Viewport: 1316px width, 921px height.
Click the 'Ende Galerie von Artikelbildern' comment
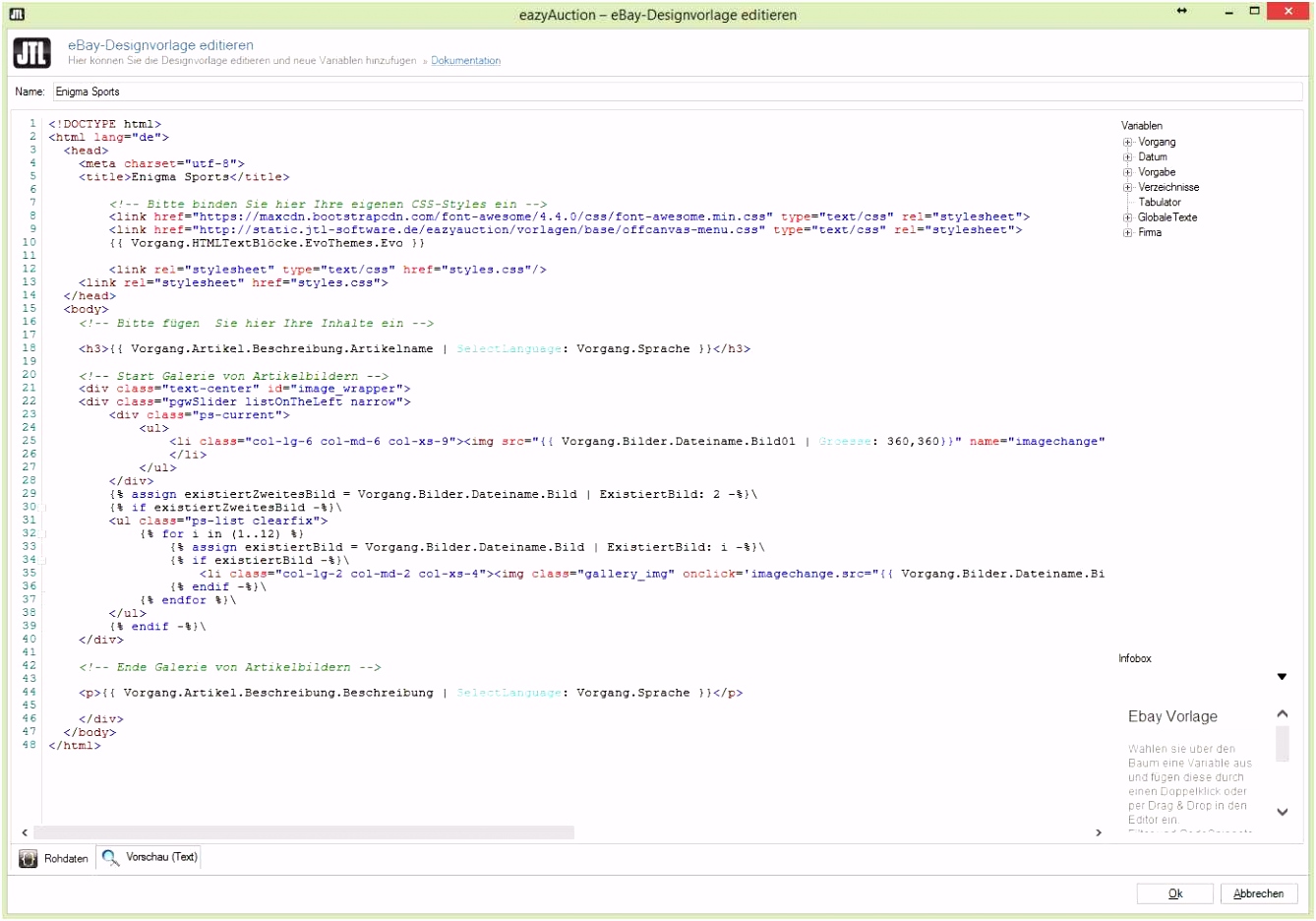tap(229, 667)
